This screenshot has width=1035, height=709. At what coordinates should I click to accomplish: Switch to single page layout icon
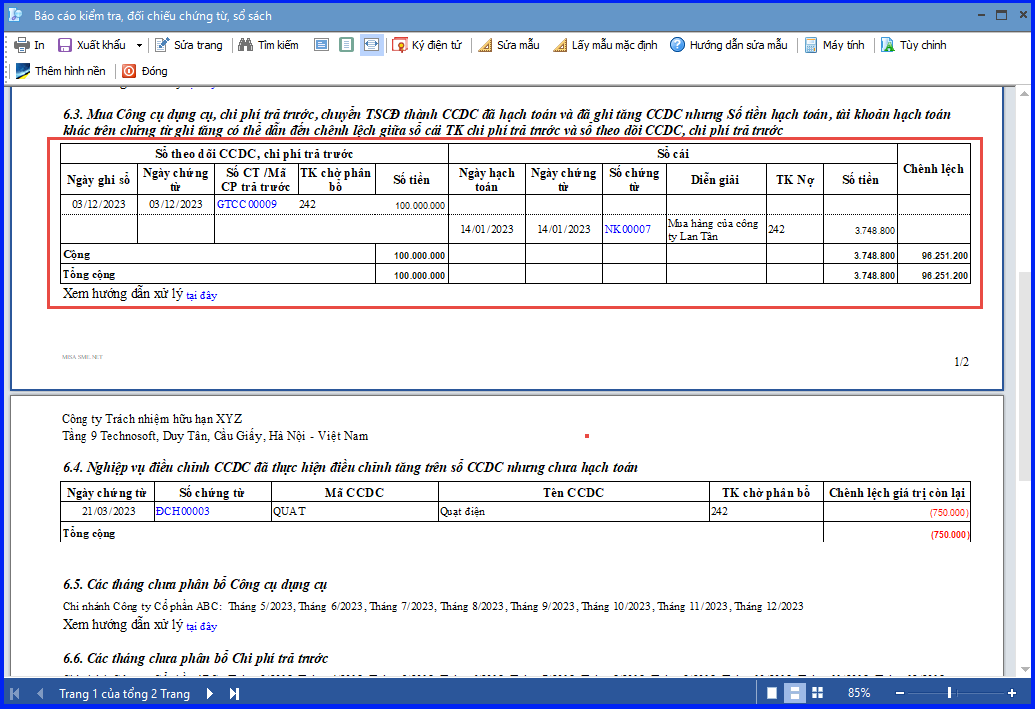[x=772, y=693]
